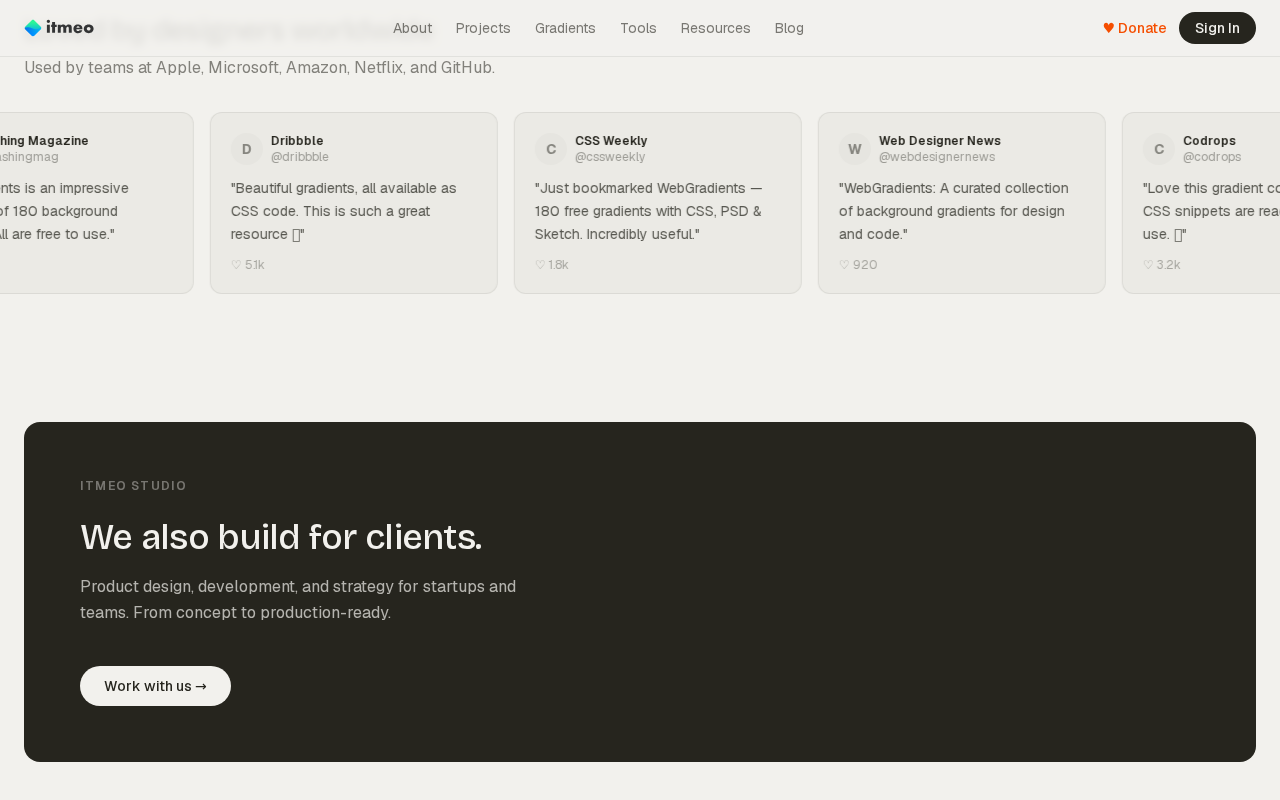Click the "Product design, development, and strategy" paragraph
Screen dimensions: 1280x800
tap(298, 599)
